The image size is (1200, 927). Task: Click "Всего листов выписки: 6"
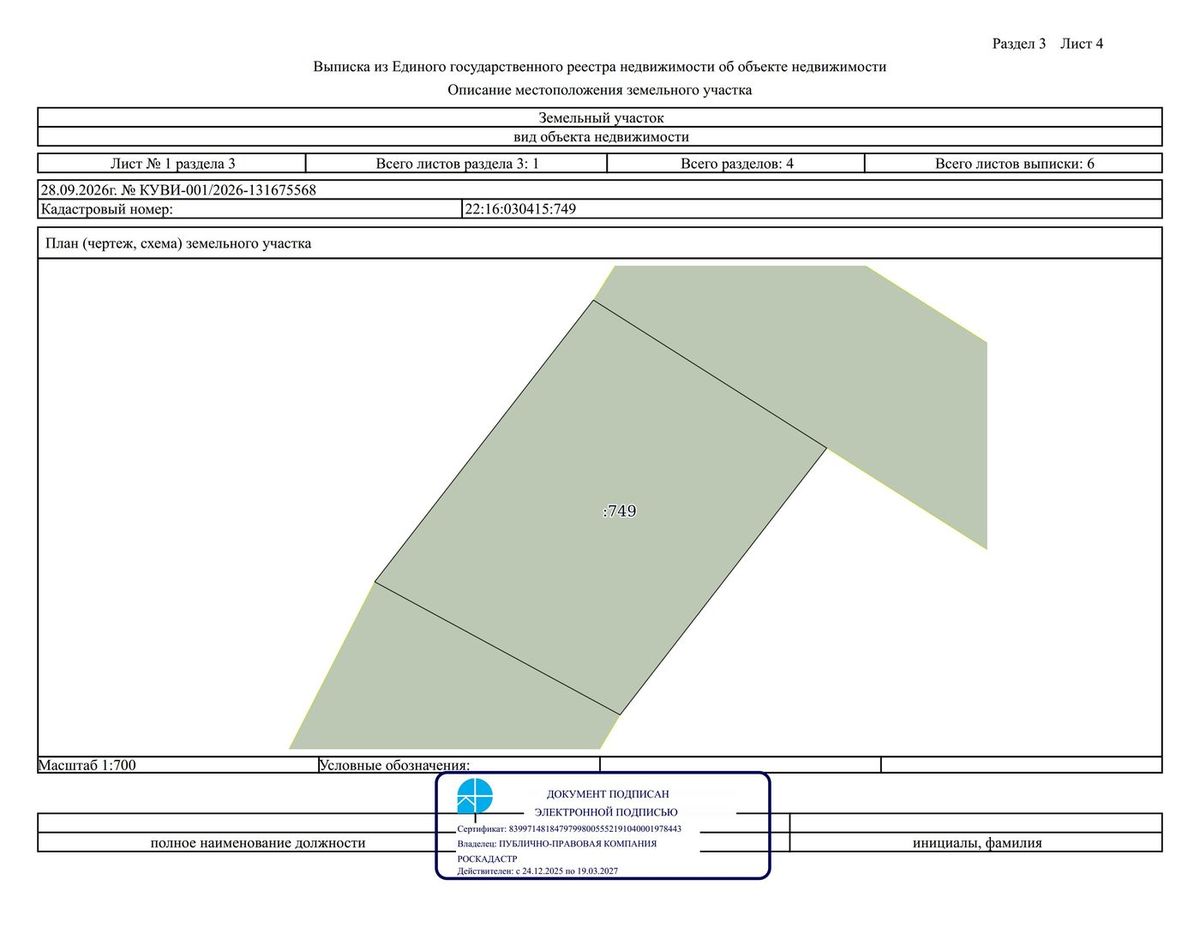(x=1014, y=163)
